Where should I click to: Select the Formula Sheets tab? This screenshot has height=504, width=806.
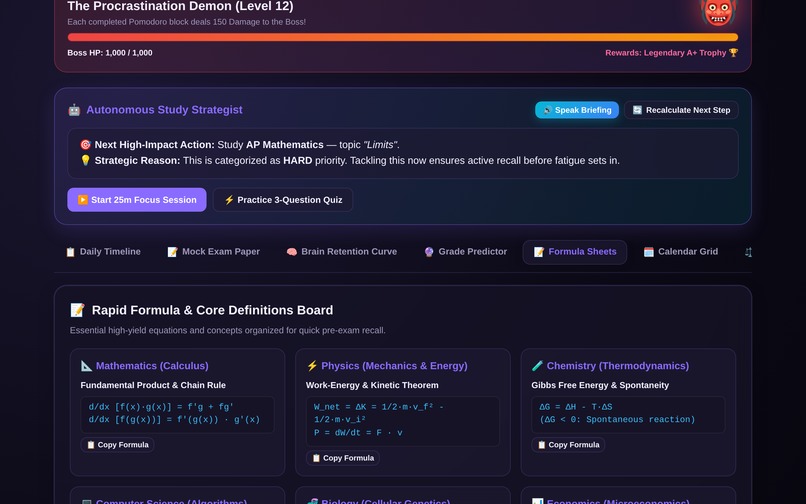(x=575, y=252)
